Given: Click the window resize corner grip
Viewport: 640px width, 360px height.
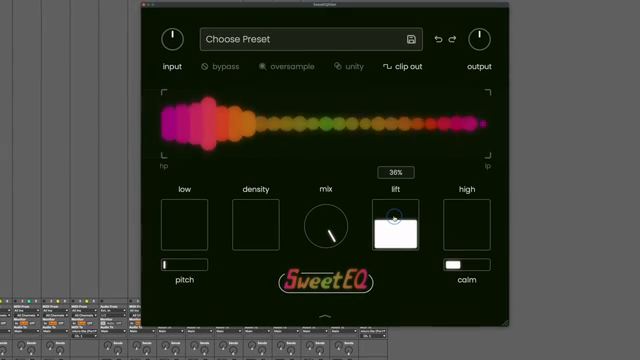Looking at the screenshot, I should 505,323.
